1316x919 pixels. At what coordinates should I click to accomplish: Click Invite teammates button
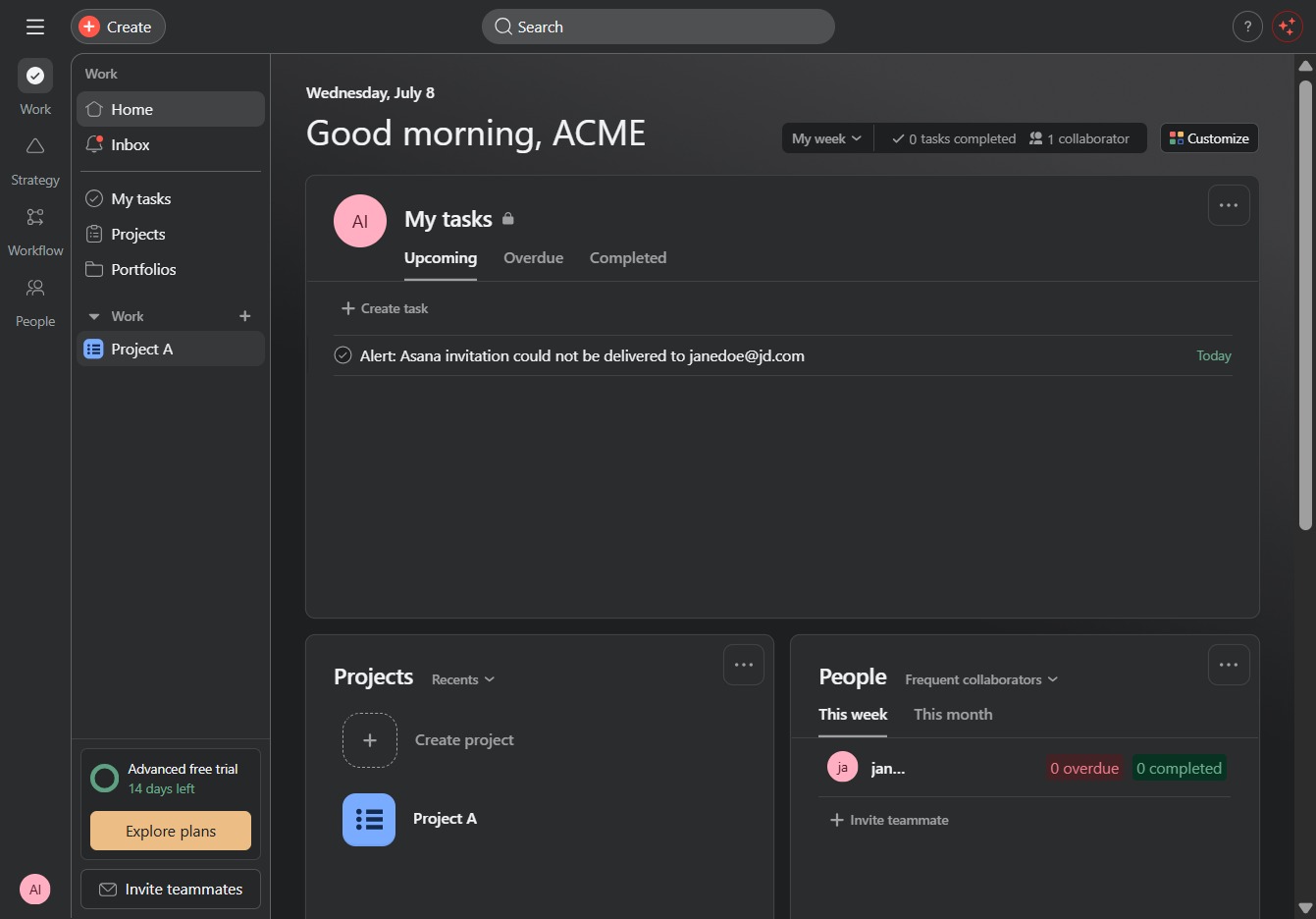tap(171, 890)
